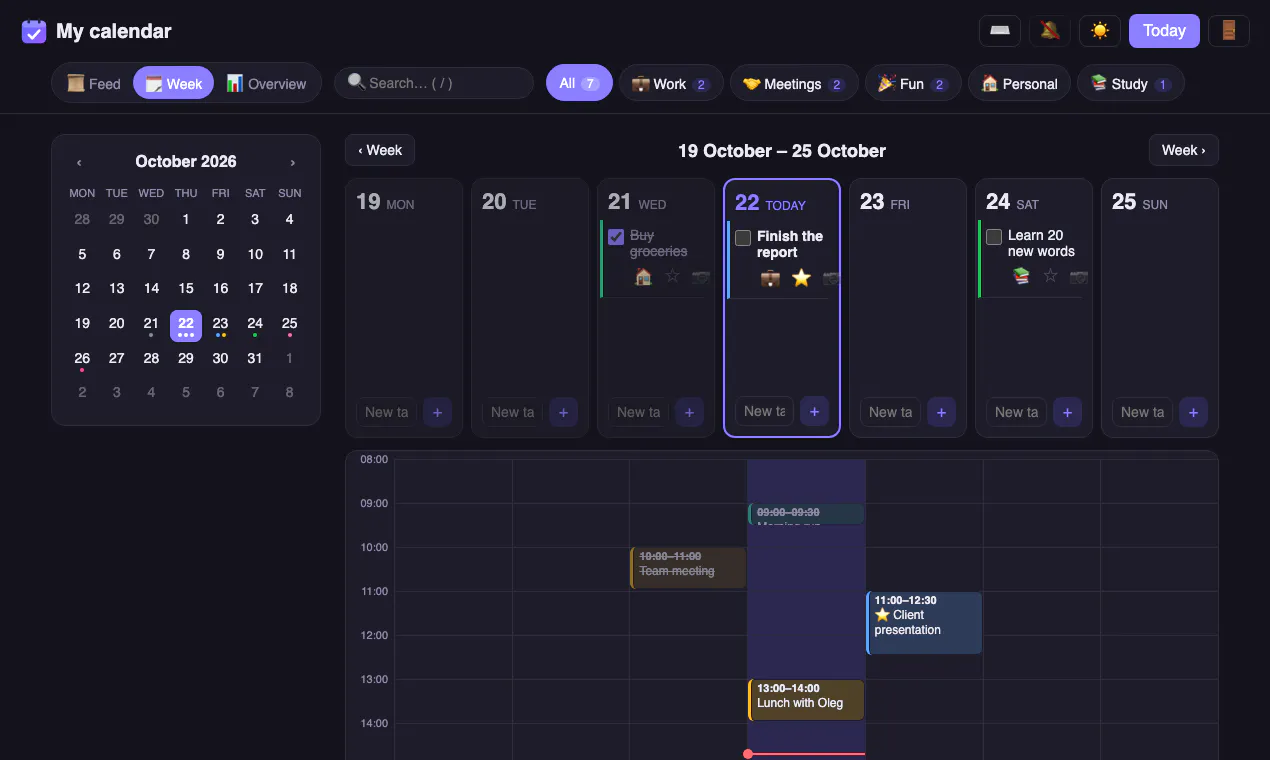1270x760 pixels.
Task: Navigate to the previous week
Action: click(380, 150)
